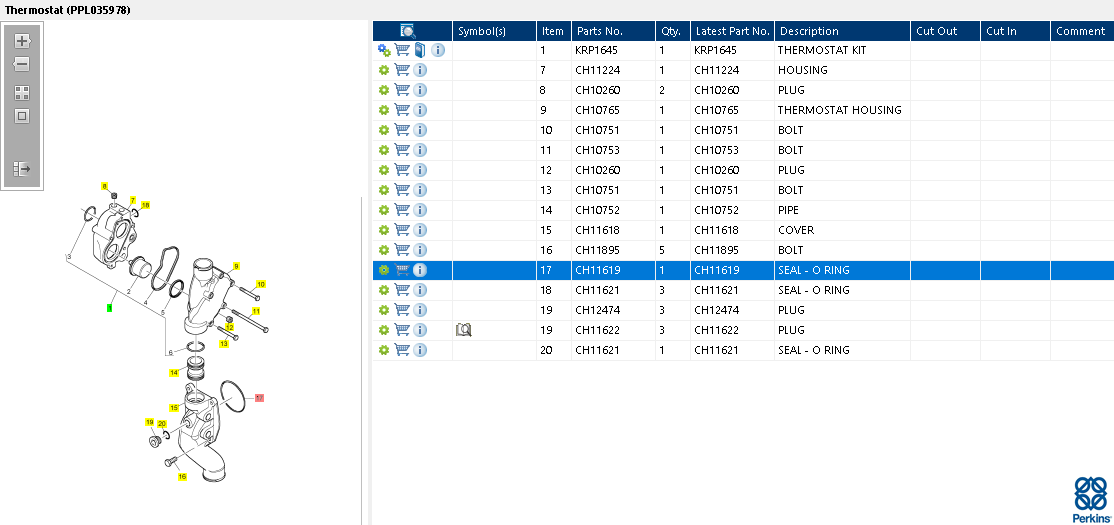The height and width of the screenshot is (525, 1114).
Task: Click callout 16 on the diagram
Action: click(x=182, y=477)
